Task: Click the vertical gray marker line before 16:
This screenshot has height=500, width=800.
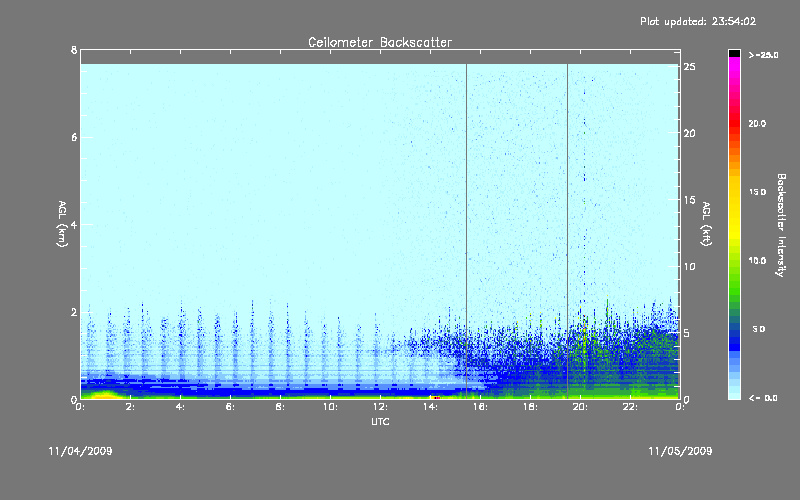Action: [x=466, y=231]
